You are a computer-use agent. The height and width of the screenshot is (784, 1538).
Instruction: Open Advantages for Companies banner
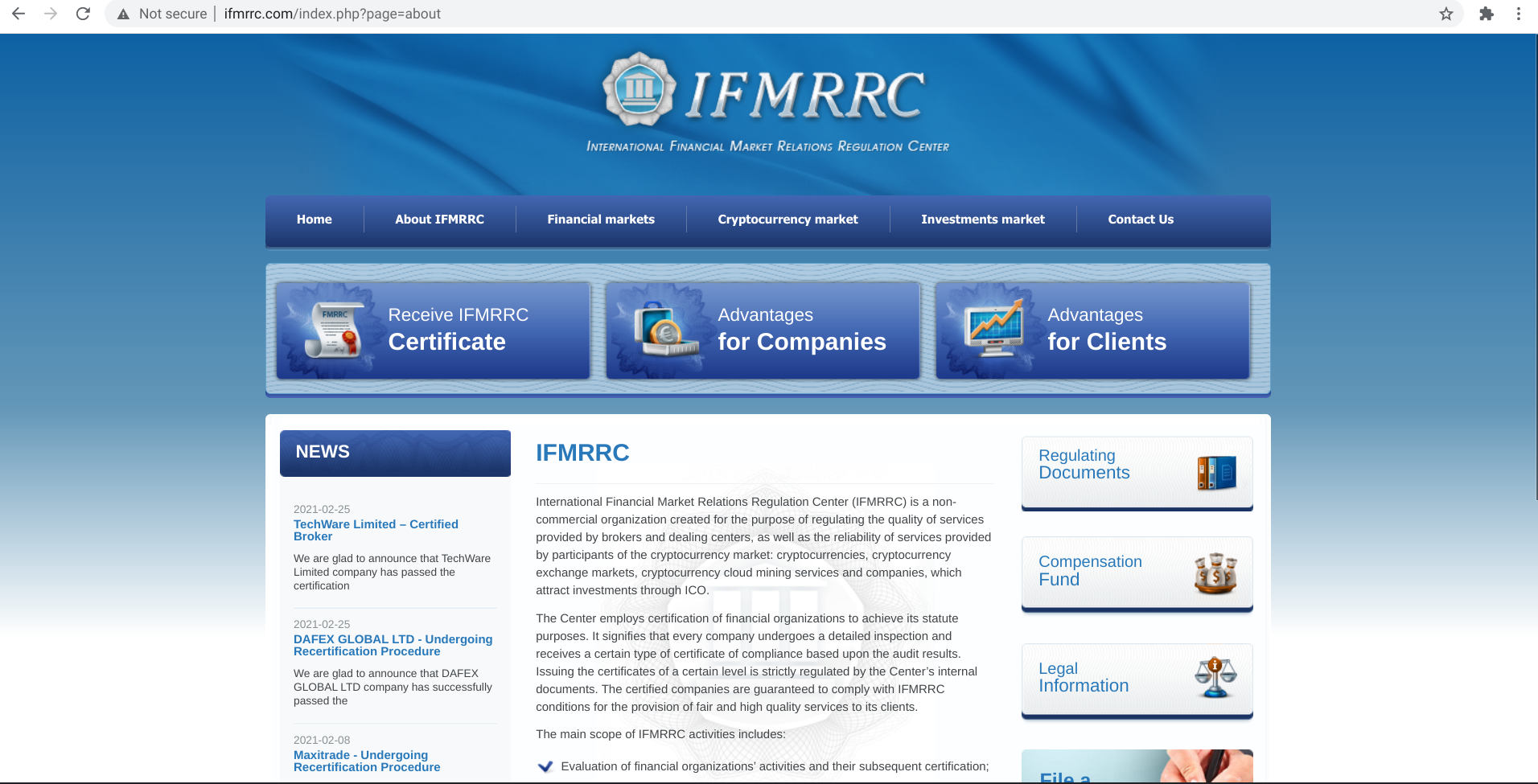763,330
